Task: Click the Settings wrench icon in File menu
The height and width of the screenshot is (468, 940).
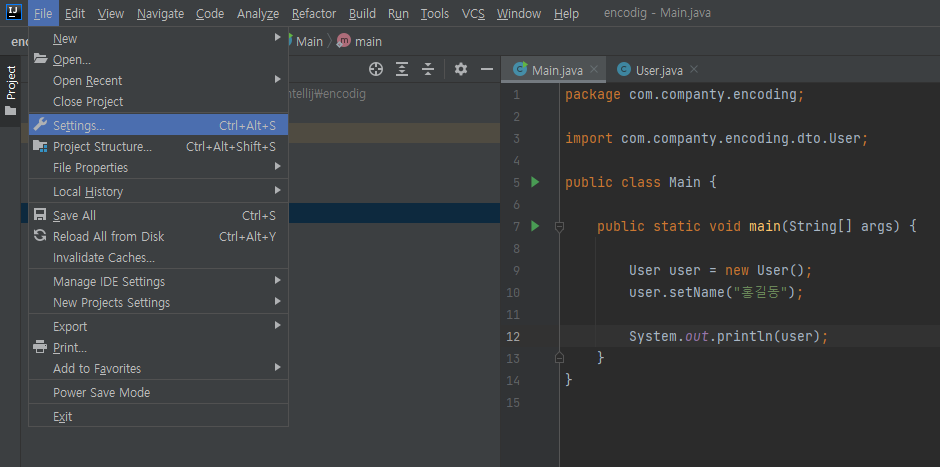Action: (x=40, y=125)
